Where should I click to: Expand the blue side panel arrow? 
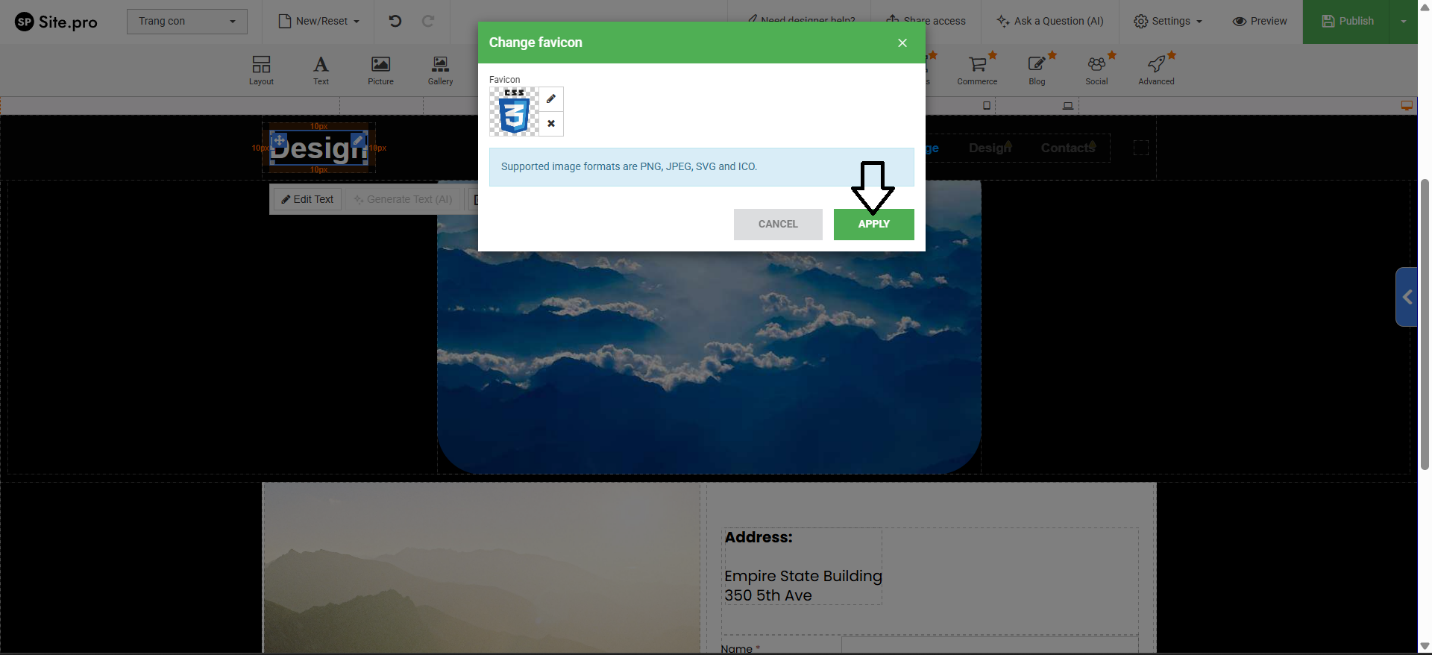(1407, 297)
